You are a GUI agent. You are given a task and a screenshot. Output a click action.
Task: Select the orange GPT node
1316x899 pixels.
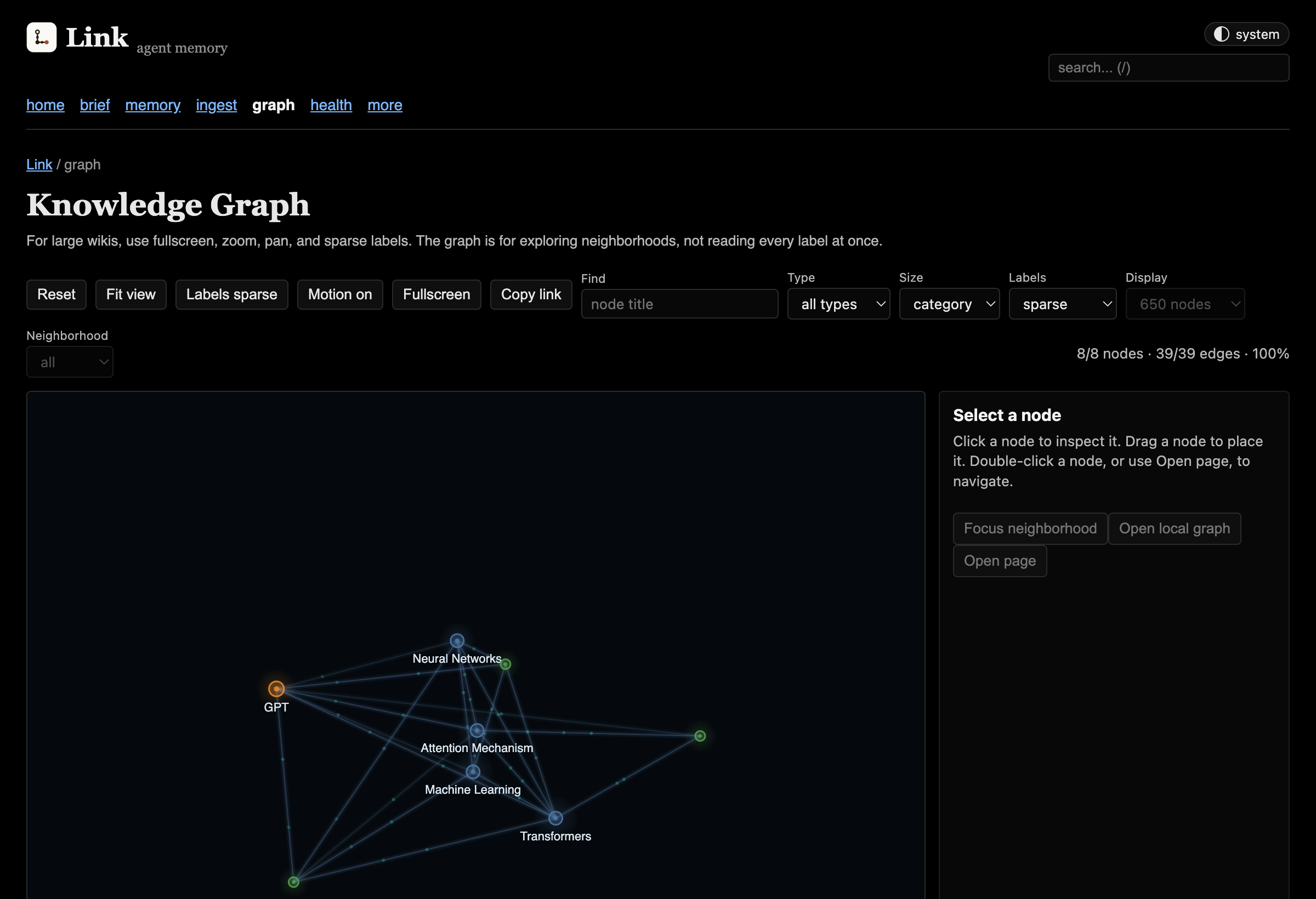tap(276, 689)
